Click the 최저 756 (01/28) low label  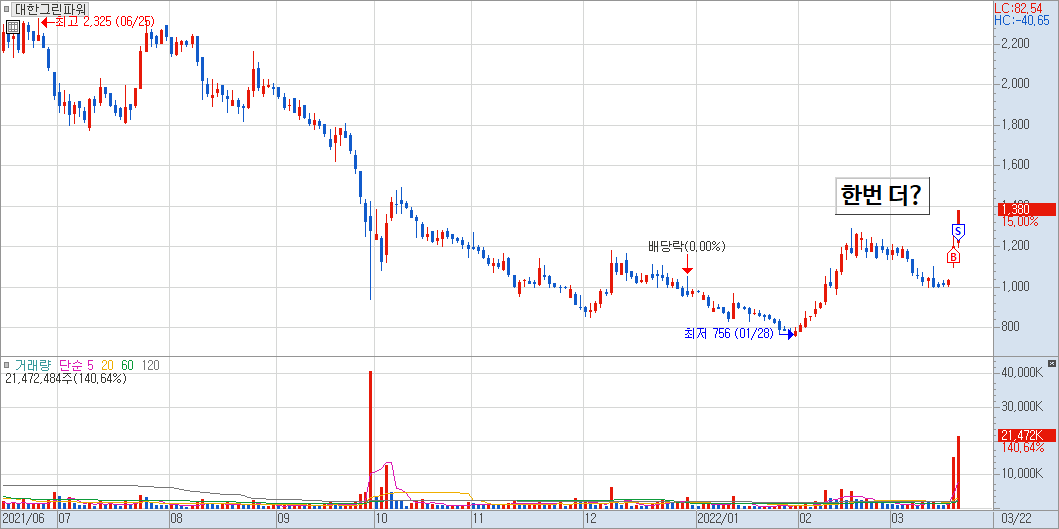click(728, 334)
